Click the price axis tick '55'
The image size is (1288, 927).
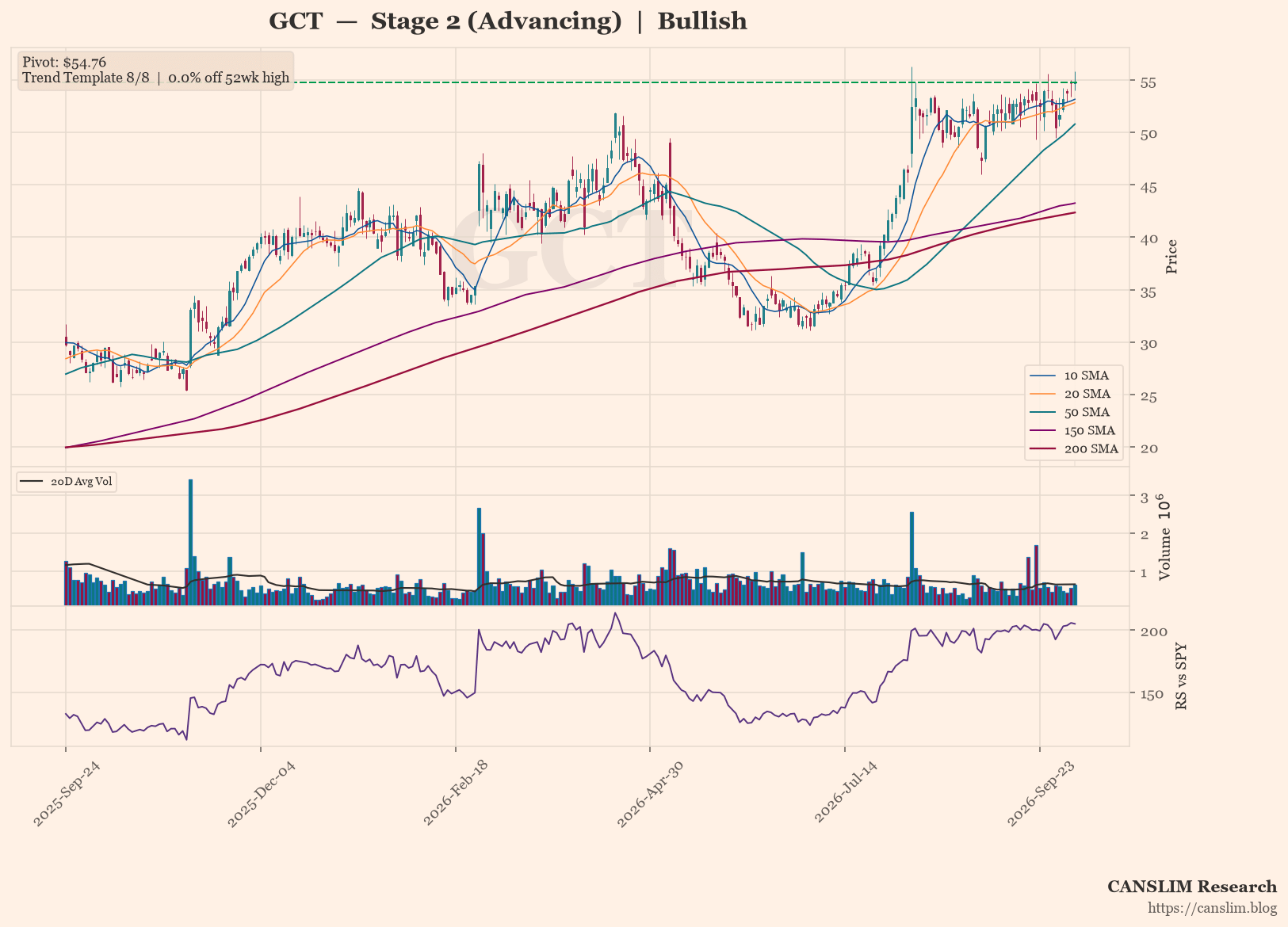tap(1147, 82)
